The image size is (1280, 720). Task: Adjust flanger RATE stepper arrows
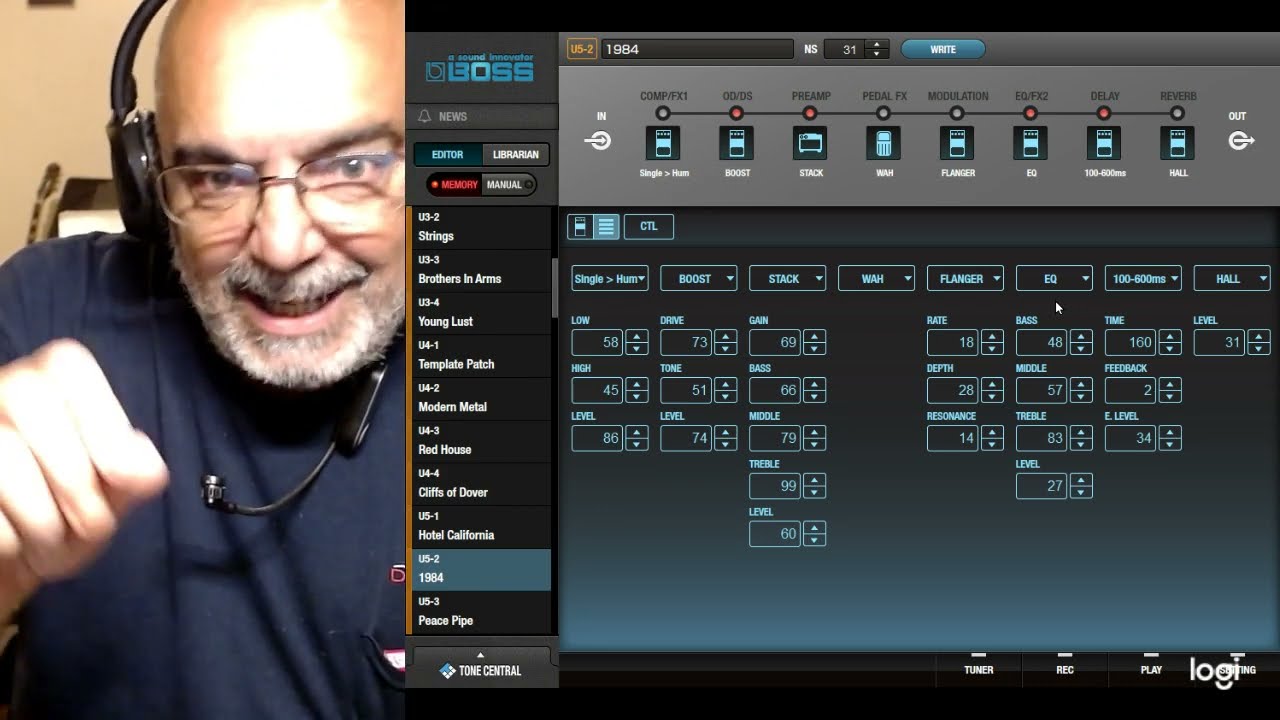click(992, 343)
